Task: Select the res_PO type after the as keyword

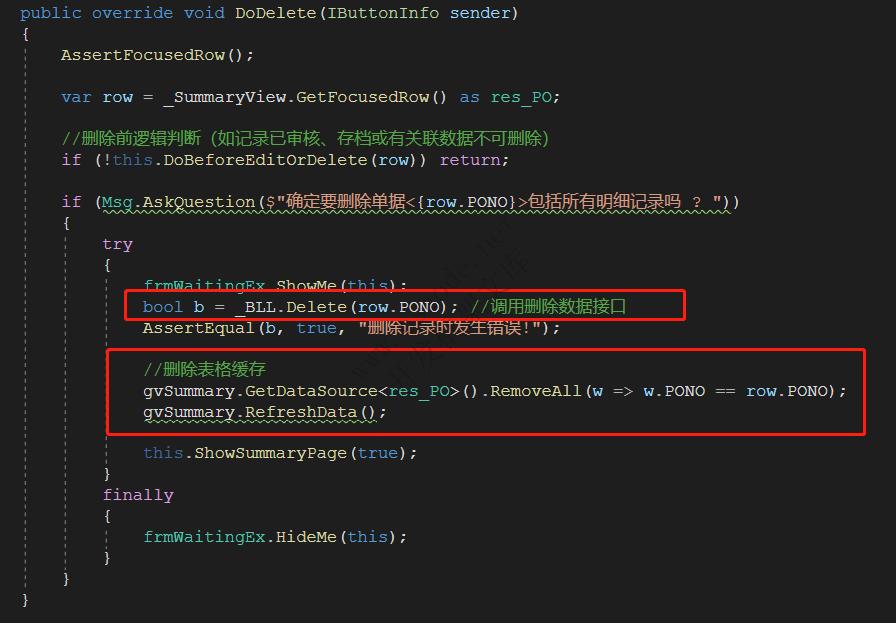Action: tap(531, 97)
